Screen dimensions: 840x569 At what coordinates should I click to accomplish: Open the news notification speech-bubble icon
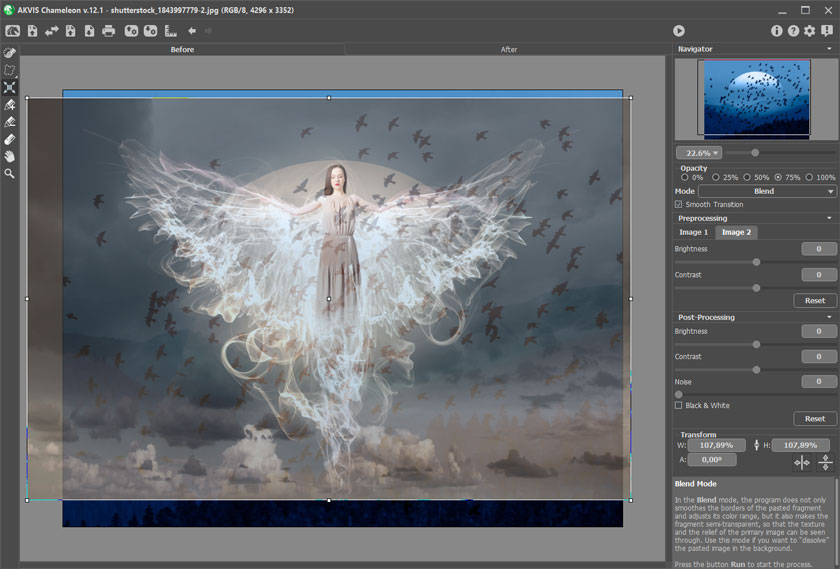click(x=827, y=31)
